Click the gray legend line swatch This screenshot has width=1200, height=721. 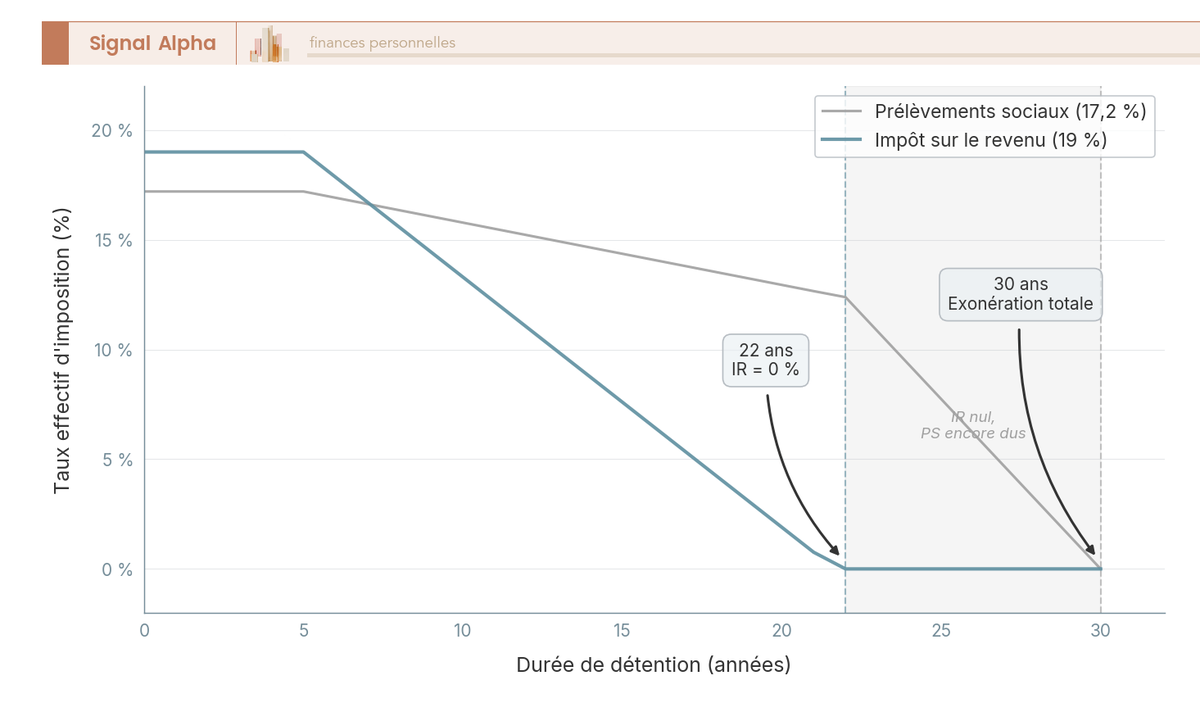coord(840,111)
